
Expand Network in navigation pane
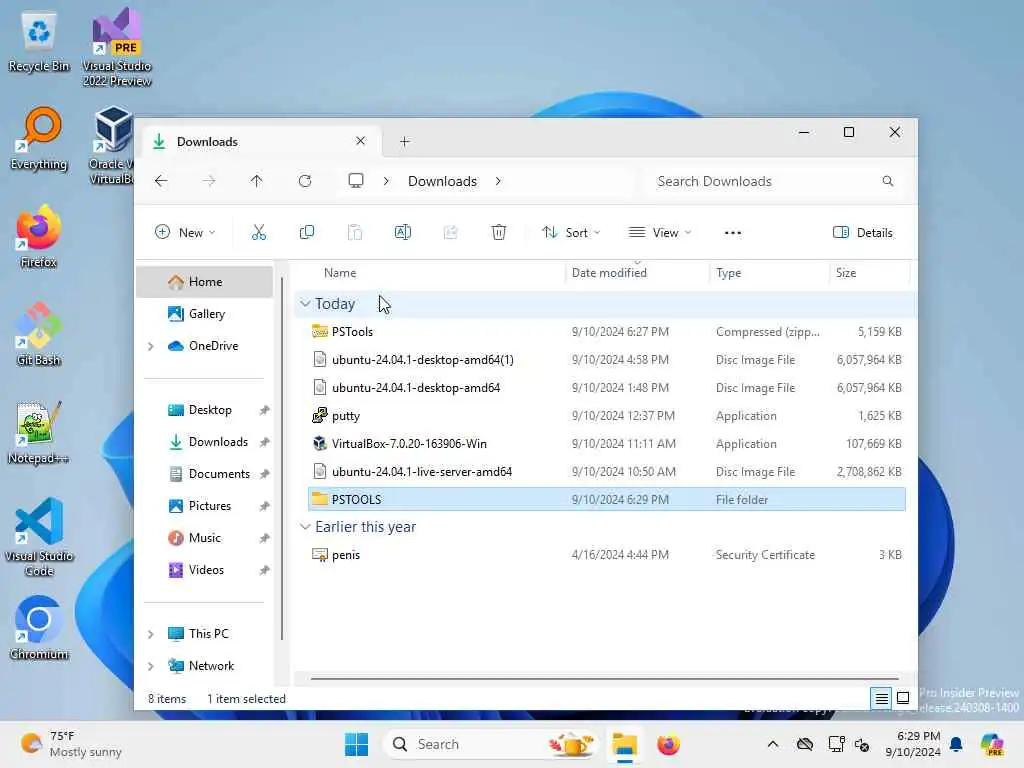151,666
